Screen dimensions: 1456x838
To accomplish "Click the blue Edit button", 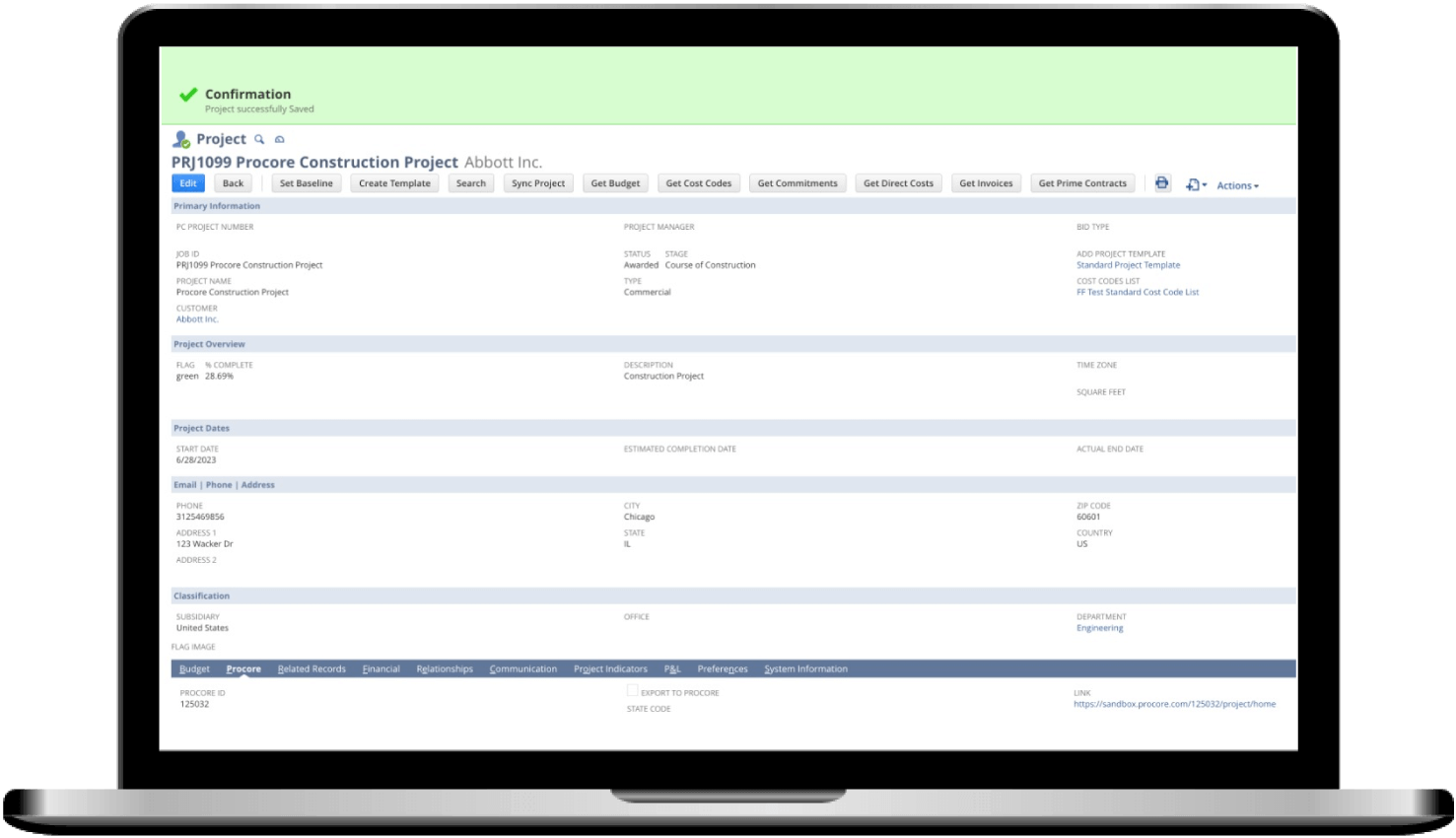I will pos(188,183).
